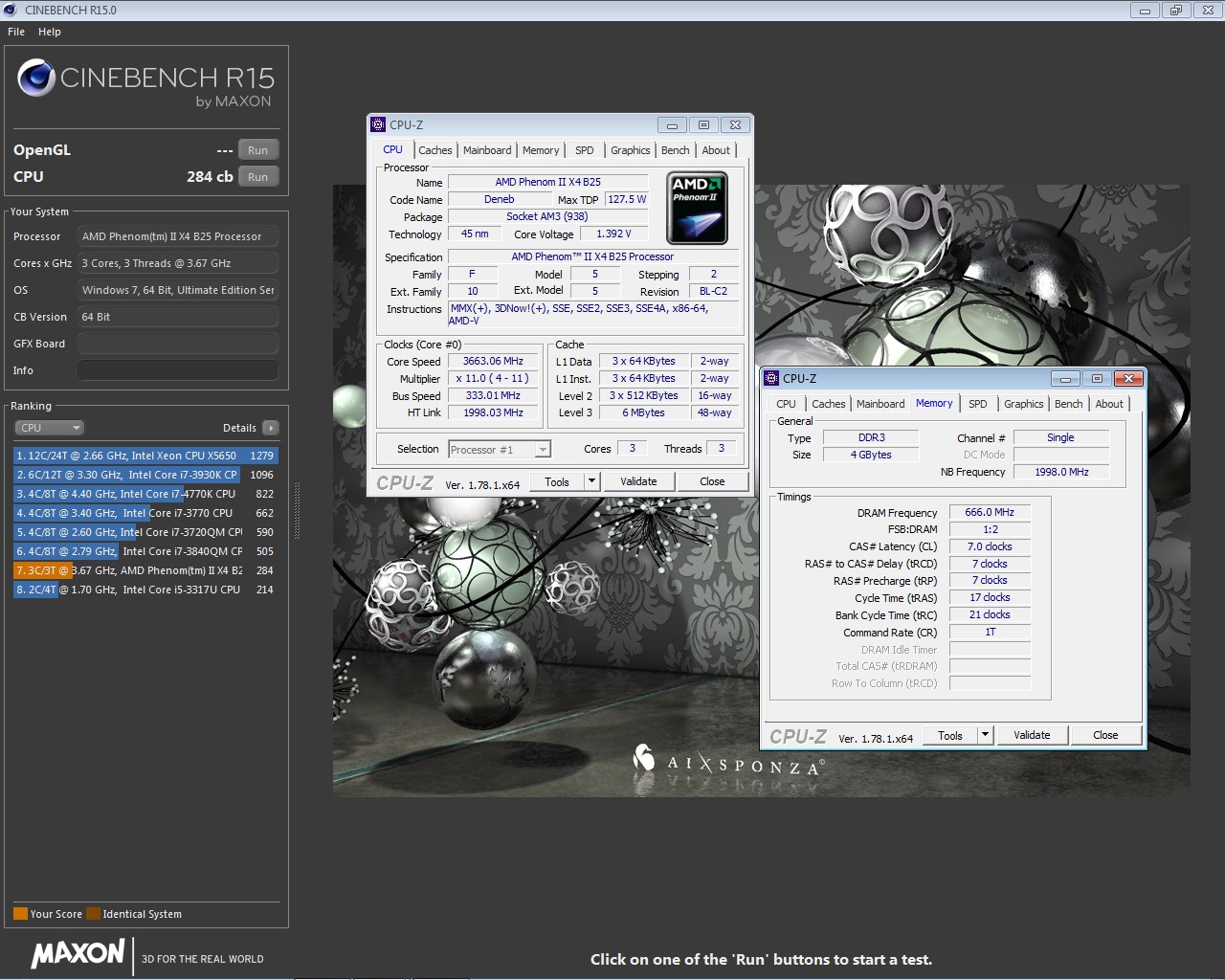Click the empty Info field

178,370
